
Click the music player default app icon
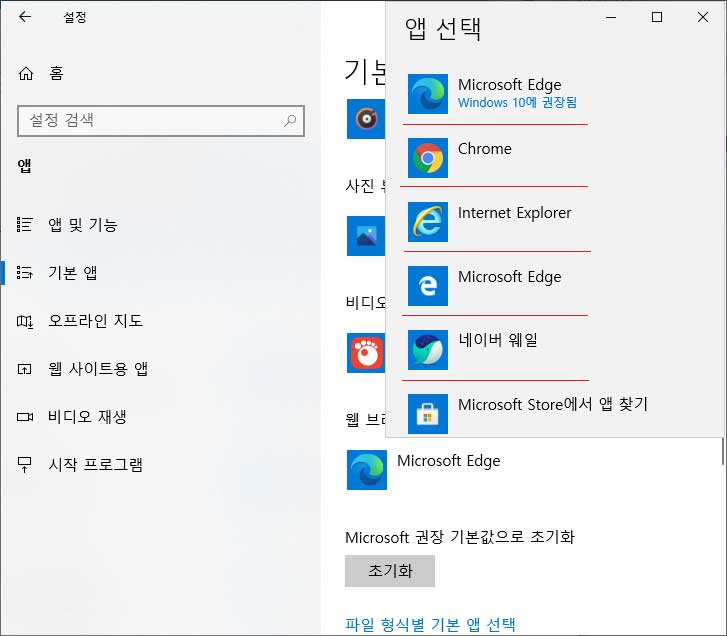(x=366, y=119)
